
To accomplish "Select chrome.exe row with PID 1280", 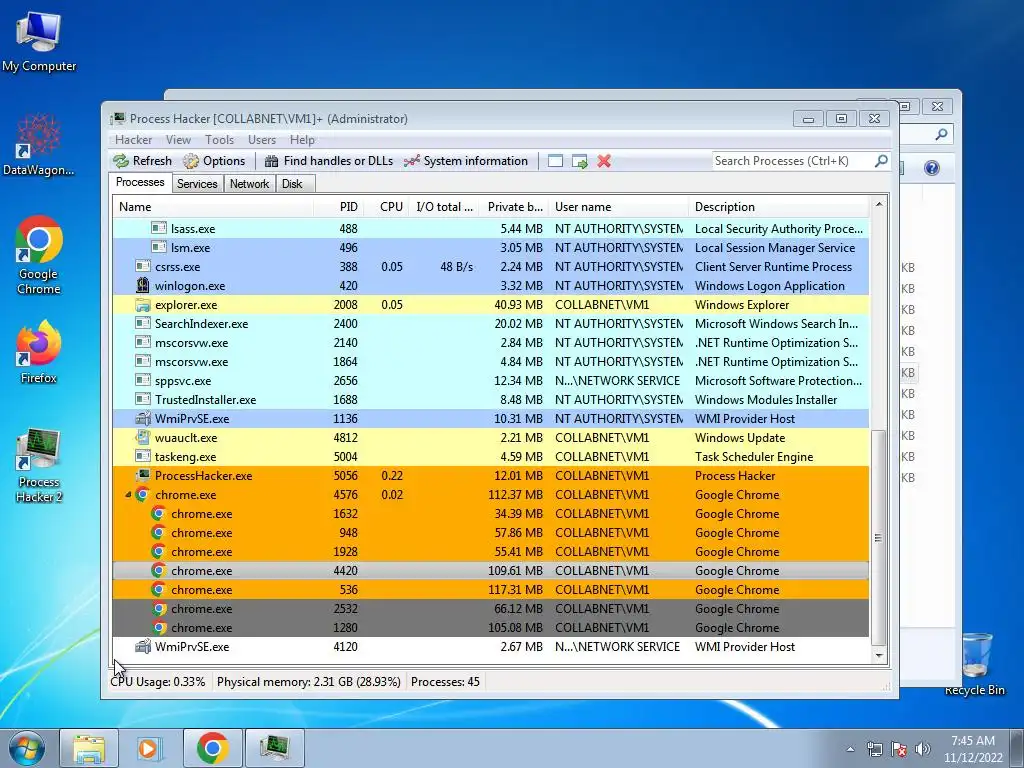I will coord(490,628).
